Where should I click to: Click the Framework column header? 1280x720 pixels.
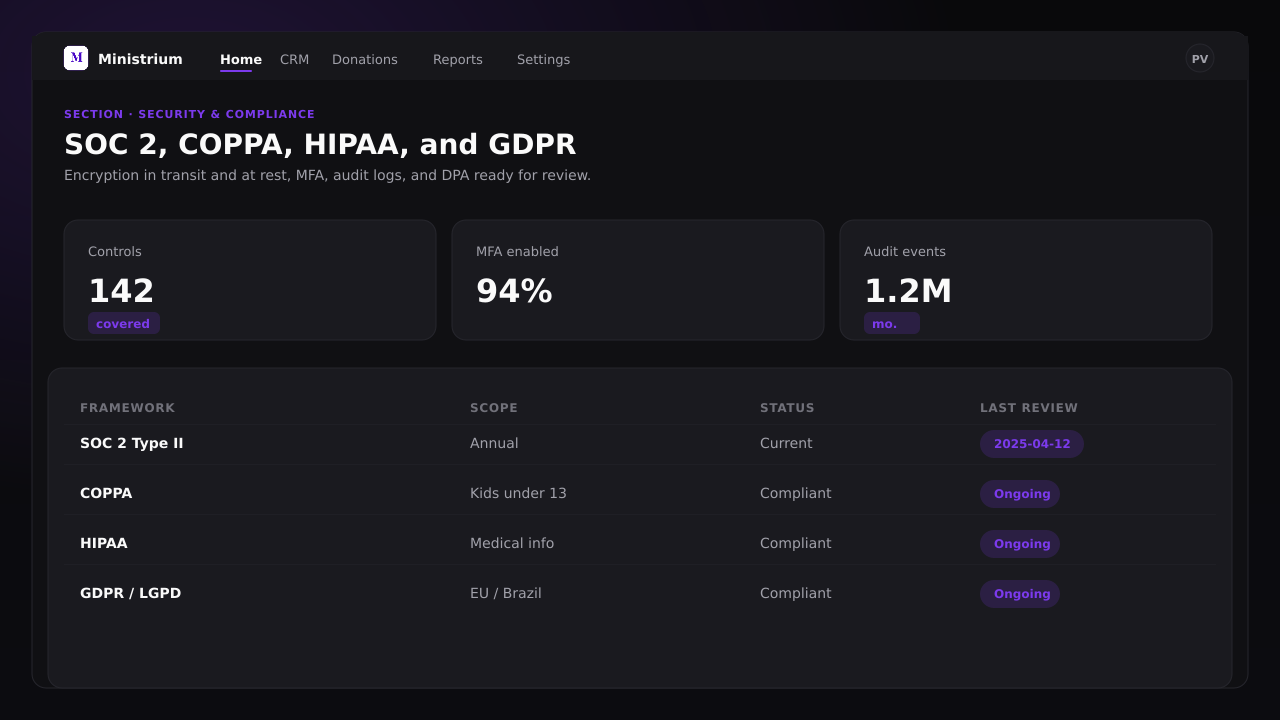[128, 408]
